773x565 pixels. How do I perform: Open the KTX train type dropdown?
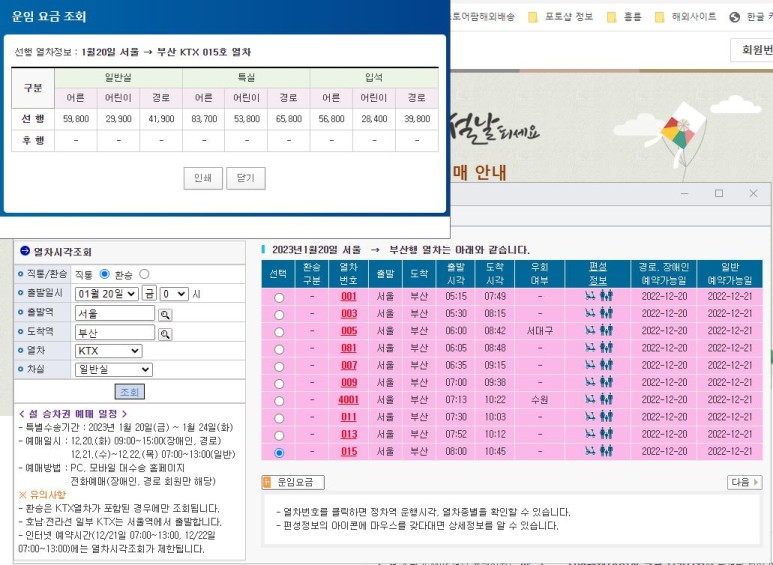108,351
